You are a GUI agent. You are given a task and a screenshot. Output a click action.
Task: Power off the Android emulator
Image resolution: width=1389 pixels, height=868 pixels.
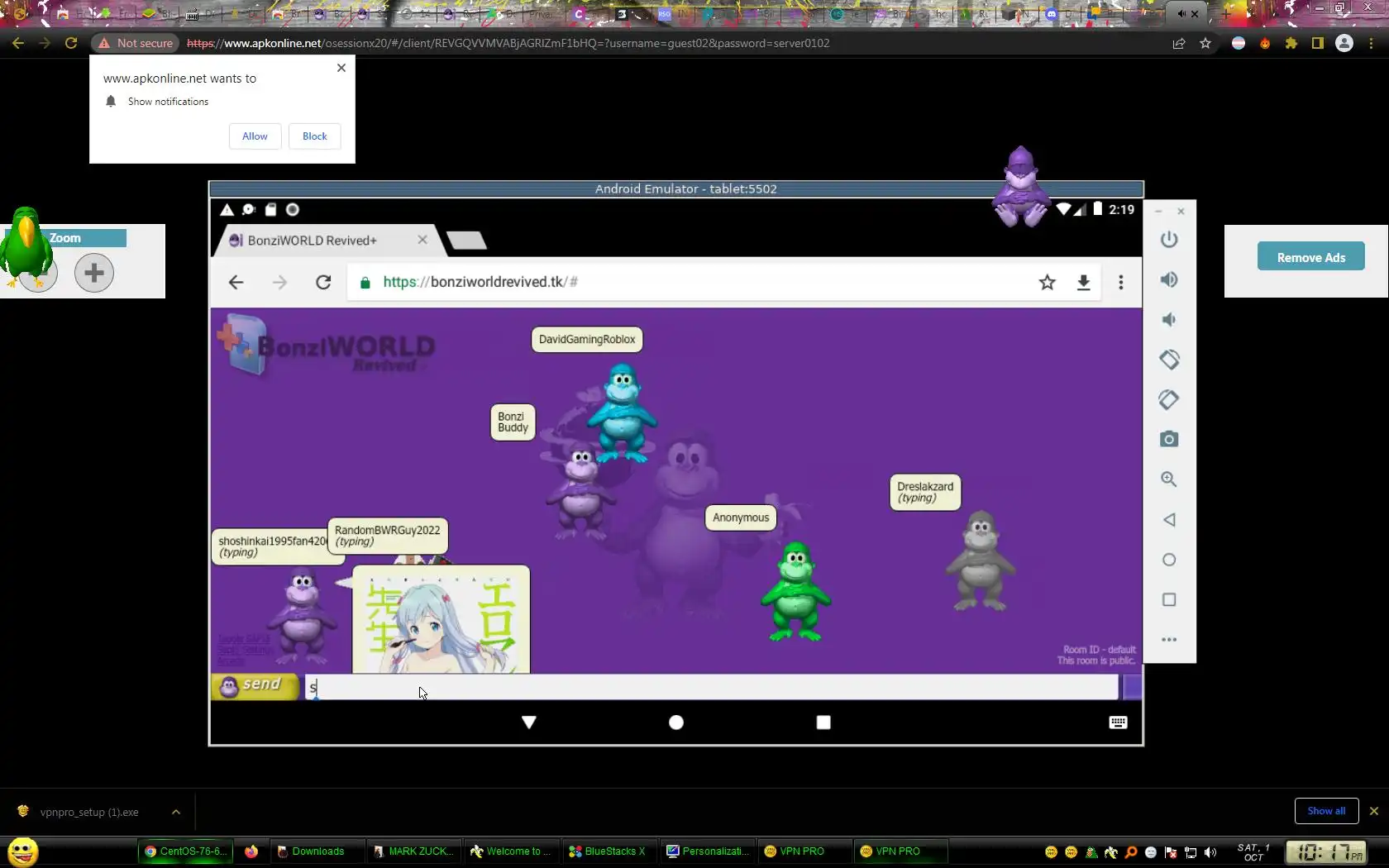[1168, 240]
